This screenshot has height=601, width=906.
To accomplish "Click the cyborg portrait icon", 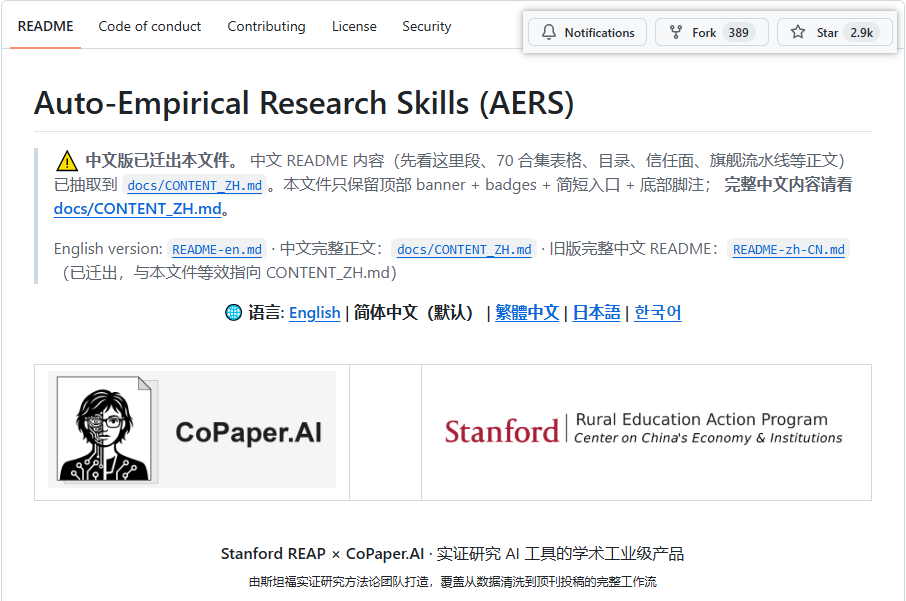I will point(104,429).
